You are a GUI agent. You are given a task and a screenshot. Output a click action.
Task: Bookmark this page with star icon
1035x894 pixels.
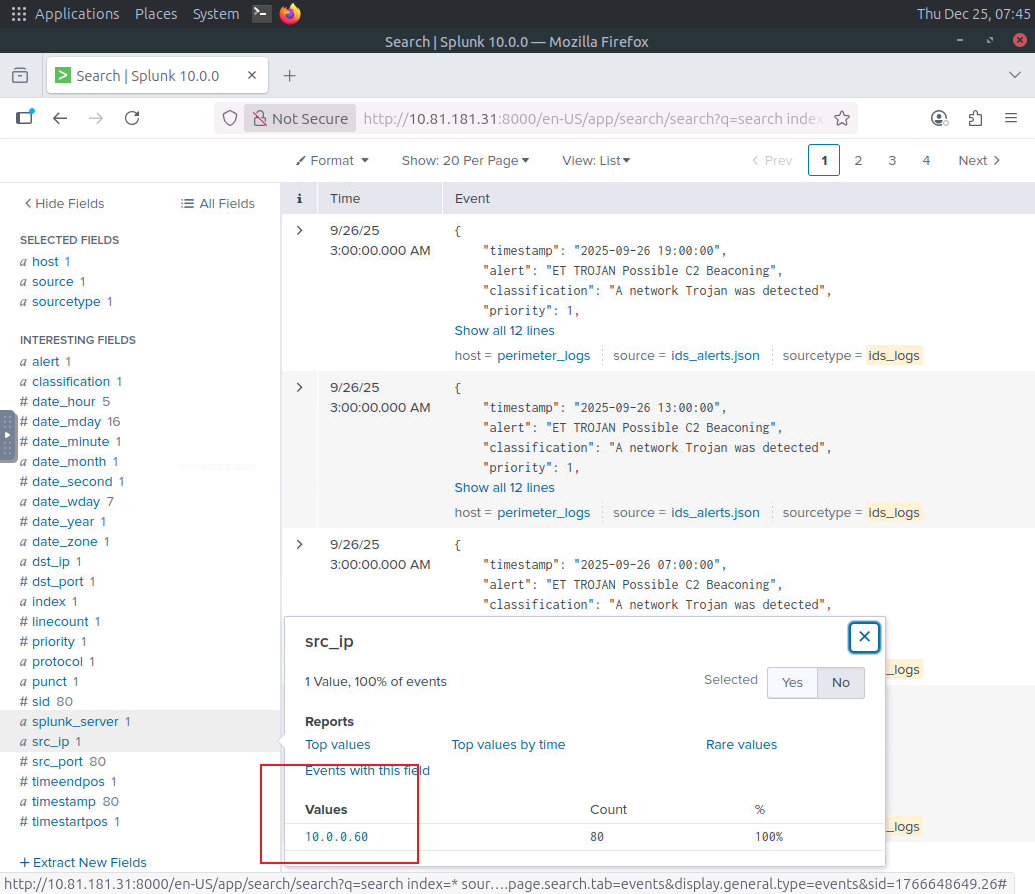coord(842,118)
